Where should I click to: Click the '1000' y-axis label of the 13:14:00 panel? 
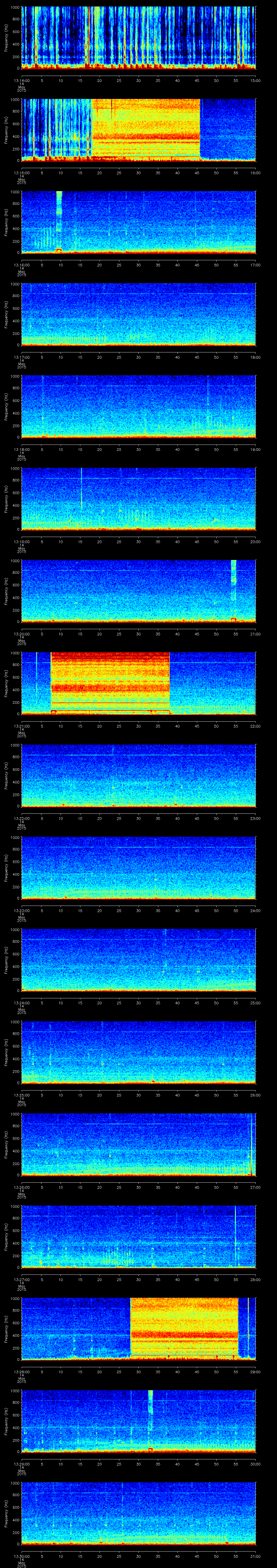(15, 8)
